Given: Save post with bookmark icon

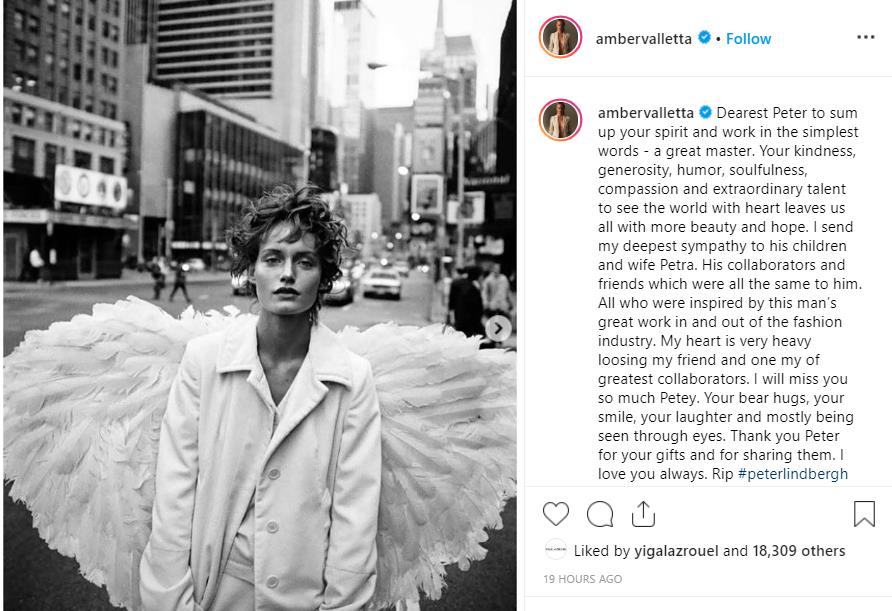Looking at the screenshot, I should pyautogui.click(x=864, y=514).
